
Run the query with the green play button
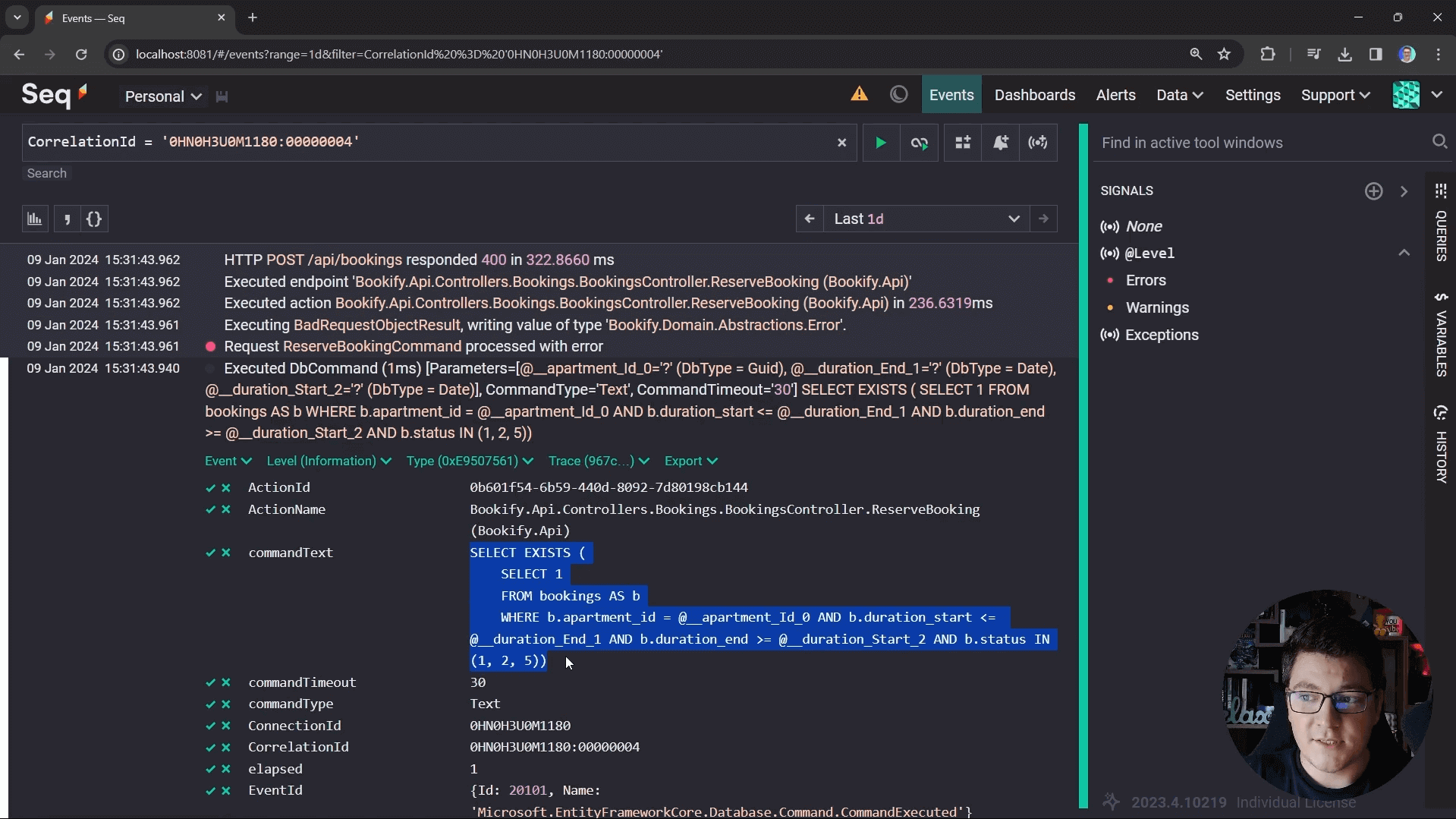point(880,143)
